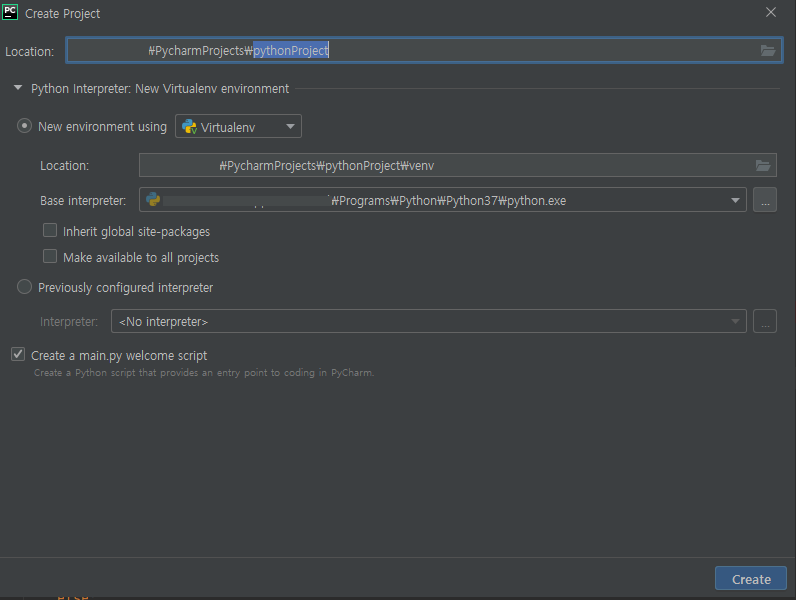Uncheck Create a main.py welcome script
This screenshot has width=796, height=600.
(x=18, y=354)
